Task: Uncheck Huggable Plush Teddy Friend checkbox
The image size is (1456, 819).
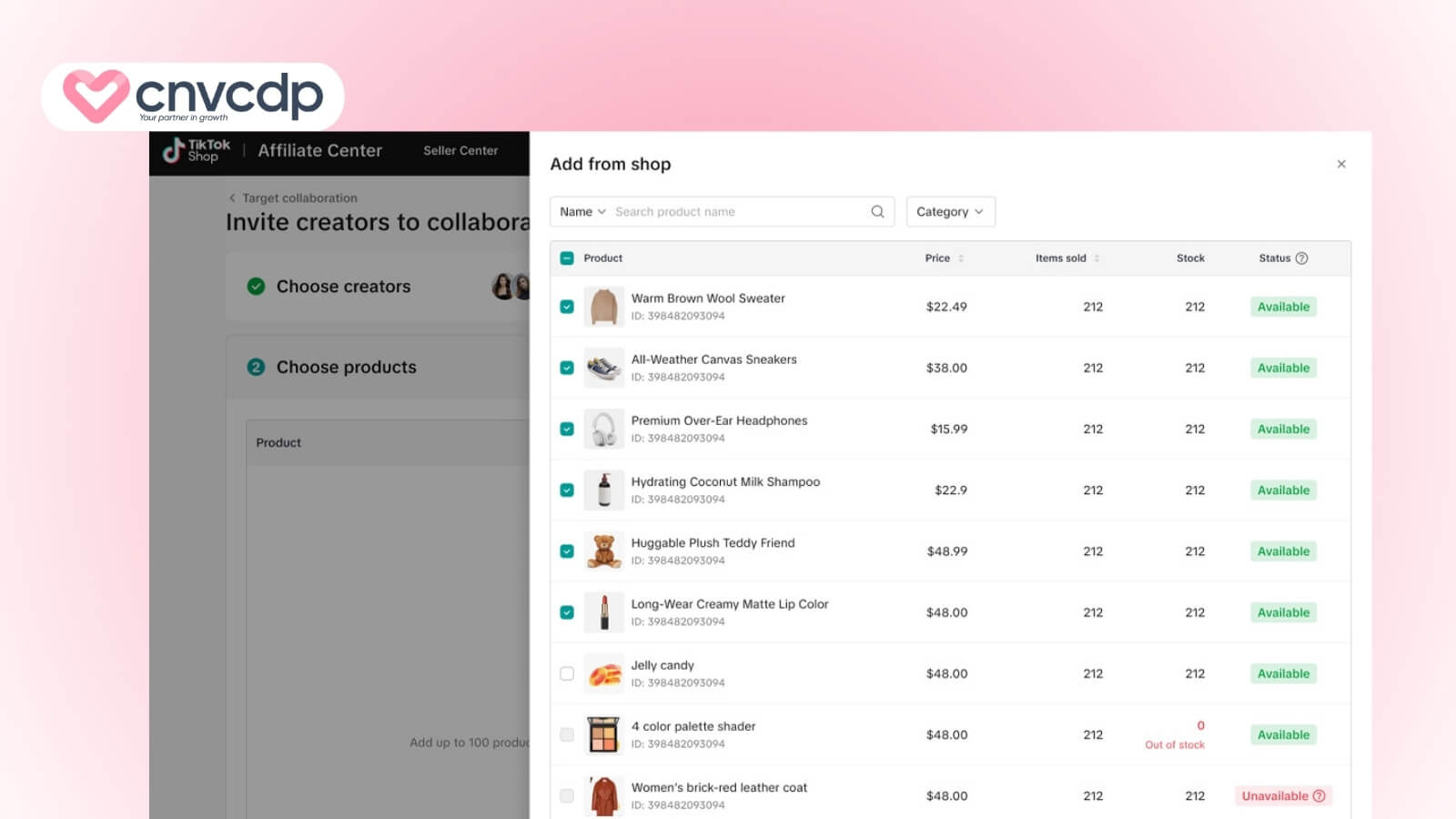Action: point(567,551)
